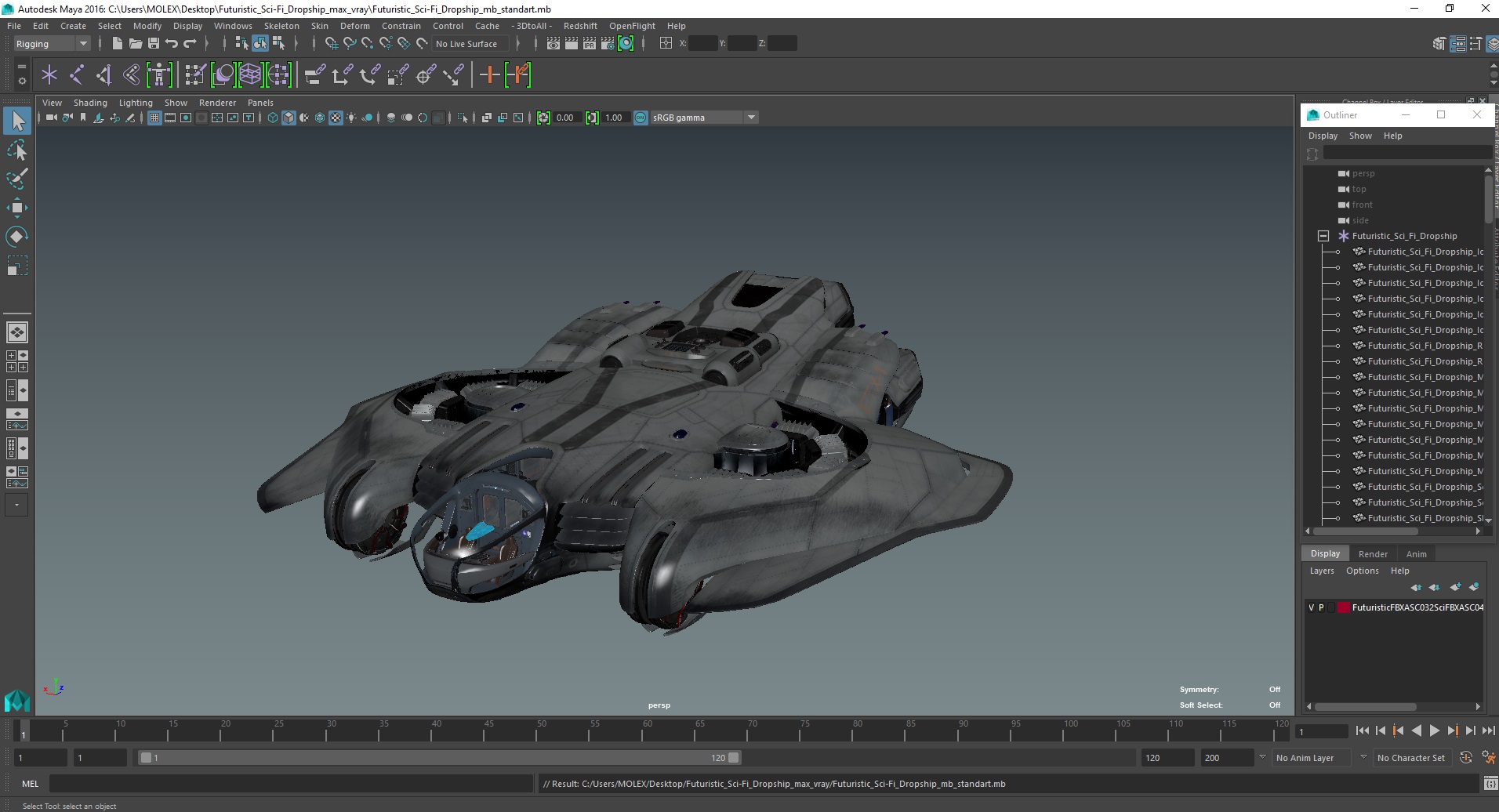
Task: Open the sRGB gamma dropdown
Action: [x=751, y=118]
